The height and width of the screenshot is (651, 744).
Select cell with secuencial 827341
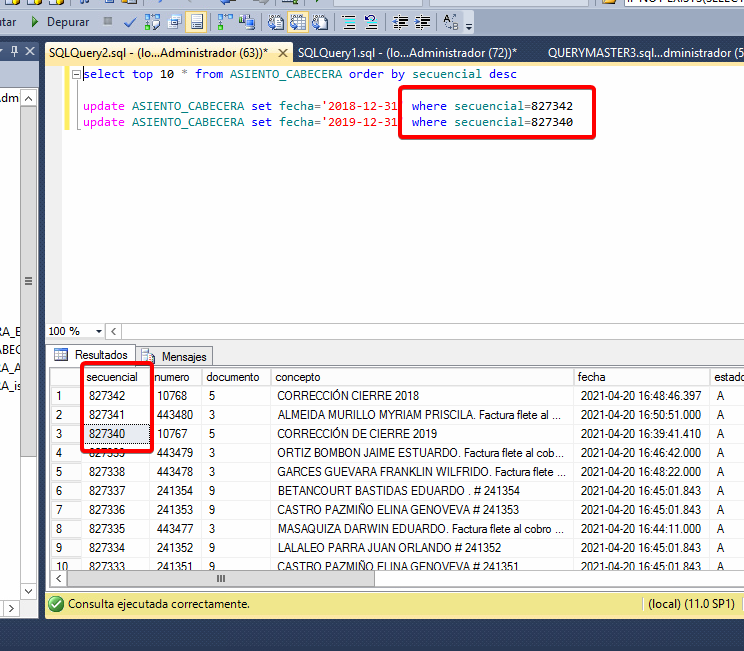(116, 415)
